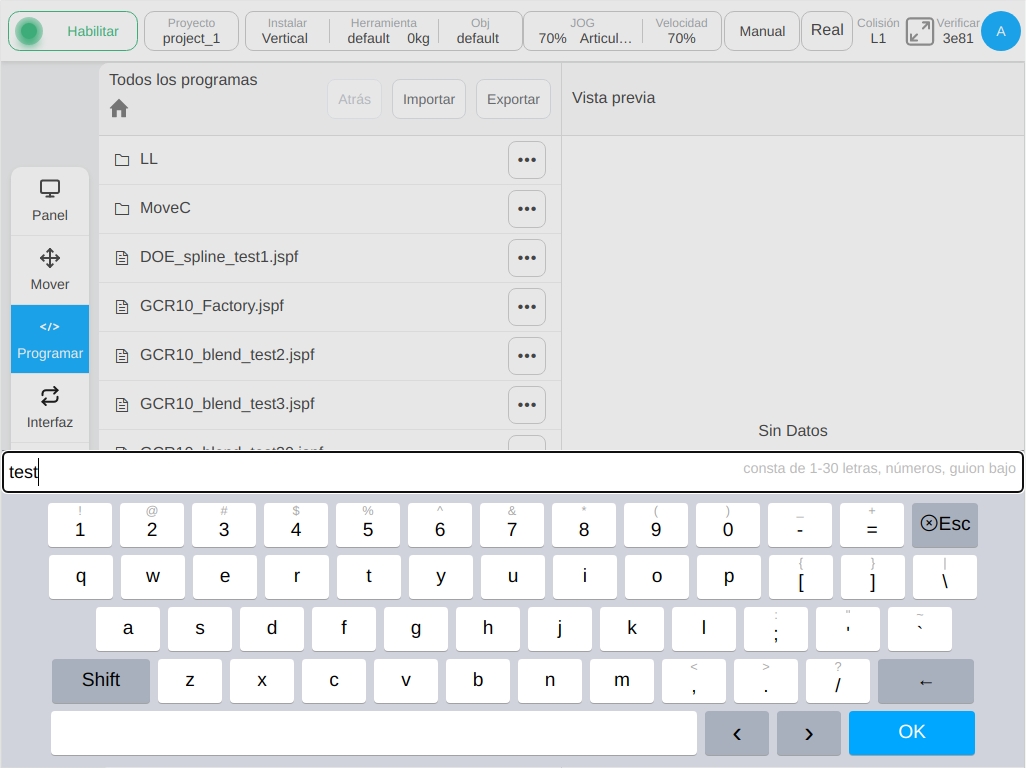The height and width of the screenshot is (768, 1026).
Task: Select DOE_spline_test1.jspf file
Action: coord(330,258)
